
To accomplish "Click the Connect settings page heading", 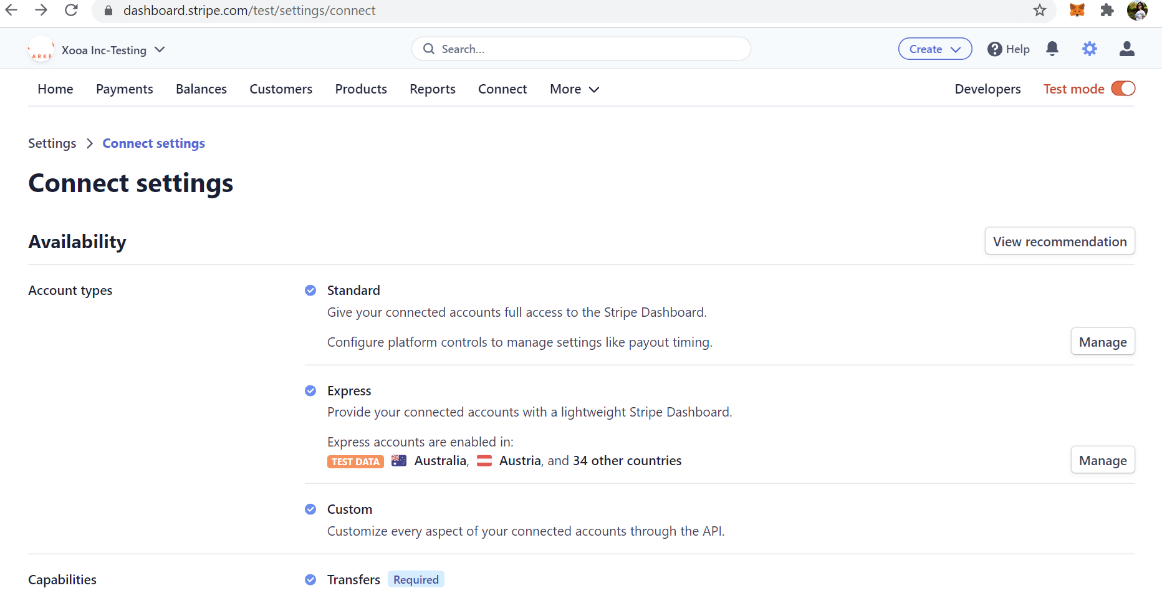I will point(130,183).
